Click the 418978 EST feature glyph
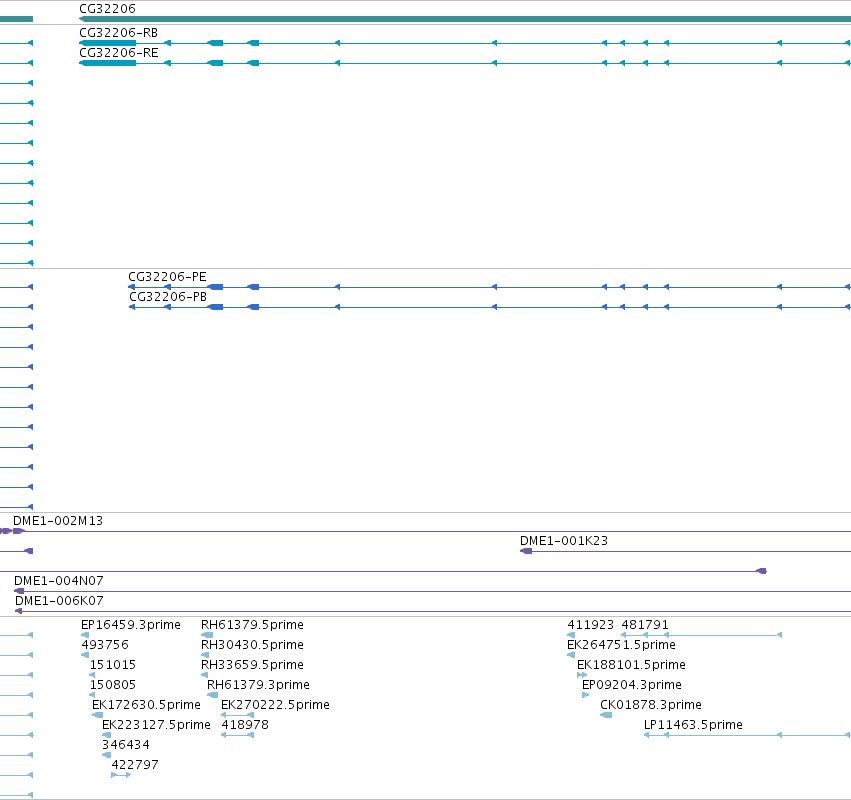The image size is (851, 800). tap(238, 735)
